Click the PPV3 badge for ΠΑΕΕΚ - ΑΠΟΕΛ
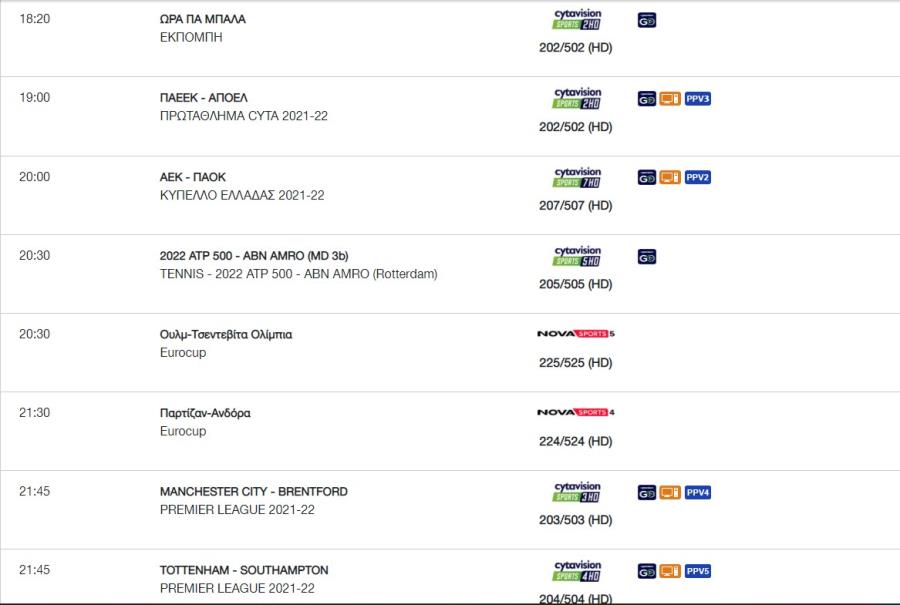The width and height of the screenshot is (900, 605). (x=698, y=99)
